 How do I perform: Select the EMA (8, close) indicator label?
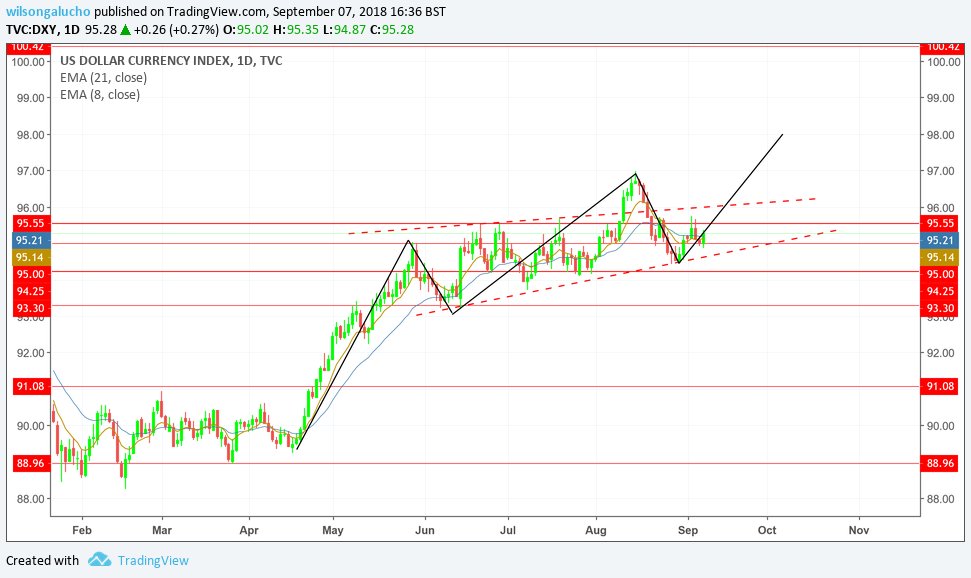(x=100, y=95)
